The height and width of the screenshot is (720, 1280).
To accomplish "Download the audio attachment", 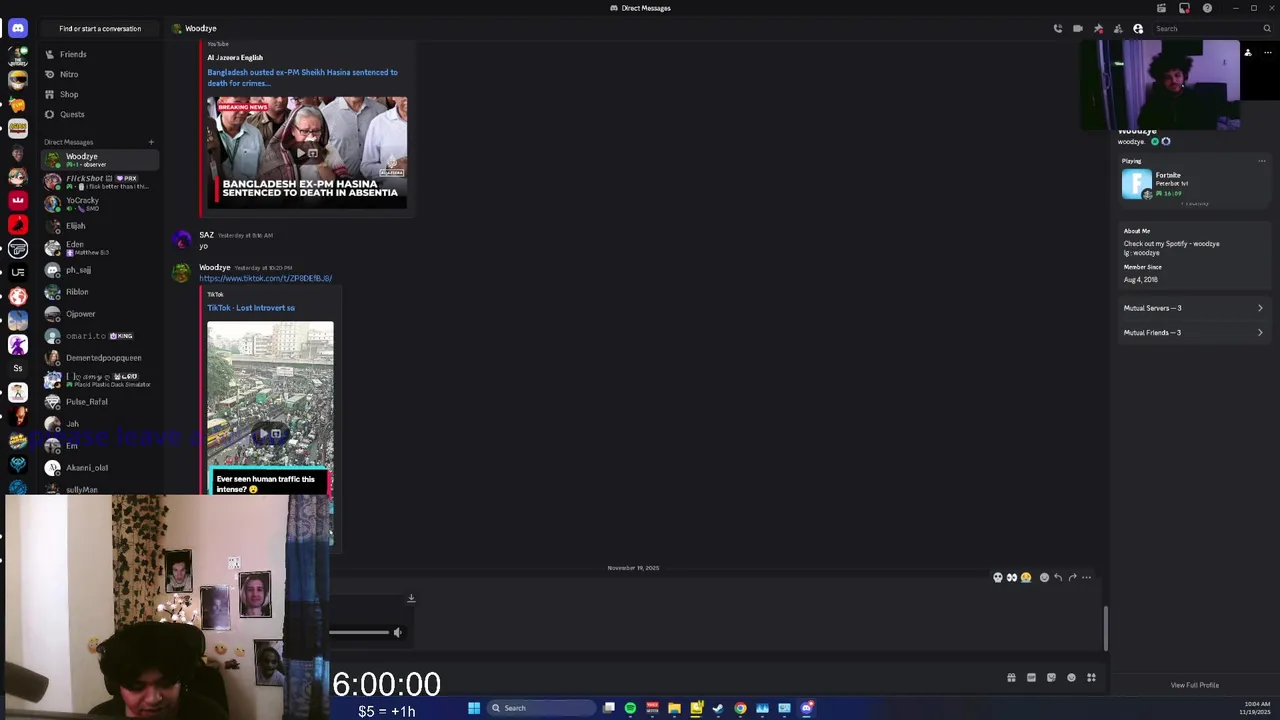I will [x=410, y=598].
